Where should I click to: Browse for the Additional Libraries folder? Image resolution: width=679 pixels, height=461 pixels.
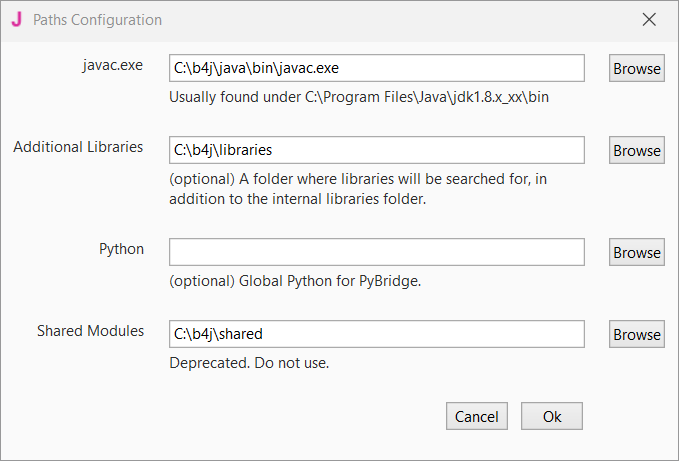coord(637,151)
